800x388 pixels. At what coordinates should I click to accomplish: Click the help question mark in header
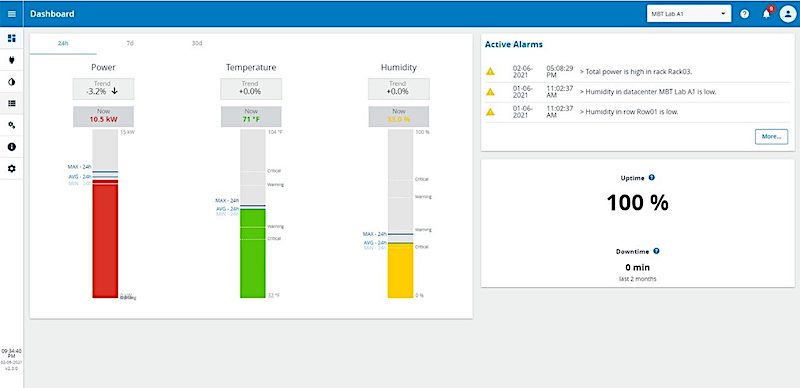[744, 14]
